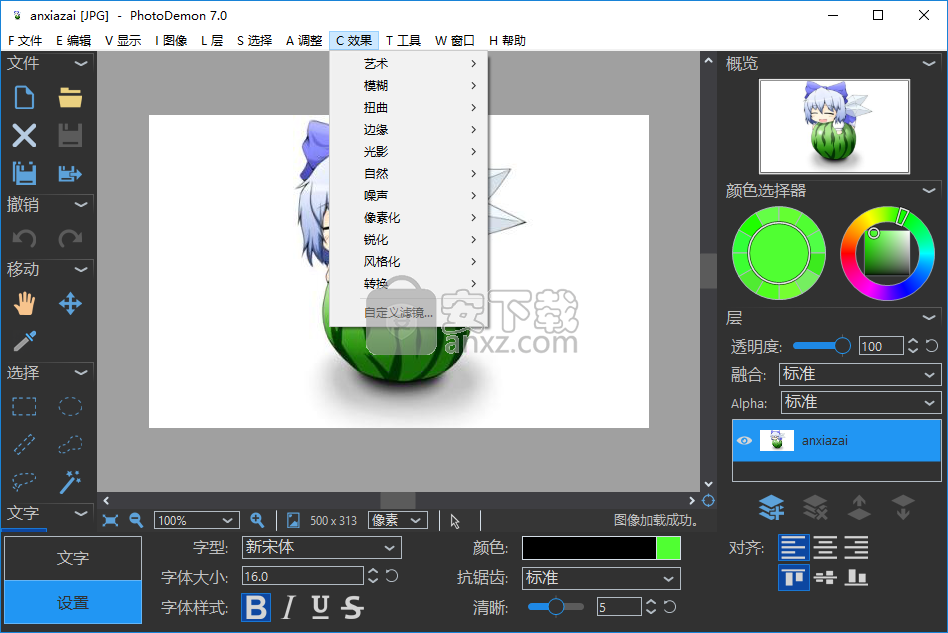948x633 pixels.
Task: Toggle italic font style
Action: [288, 608]
